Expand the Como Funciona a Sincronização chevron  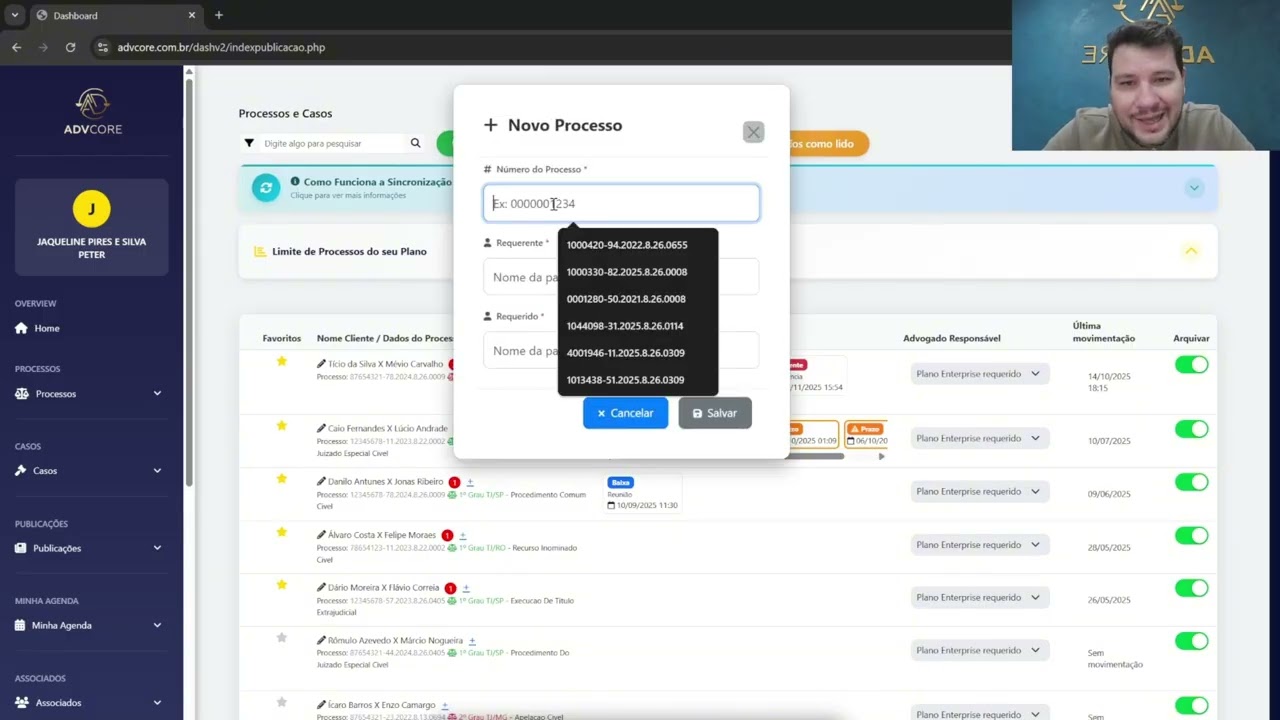1193,188
